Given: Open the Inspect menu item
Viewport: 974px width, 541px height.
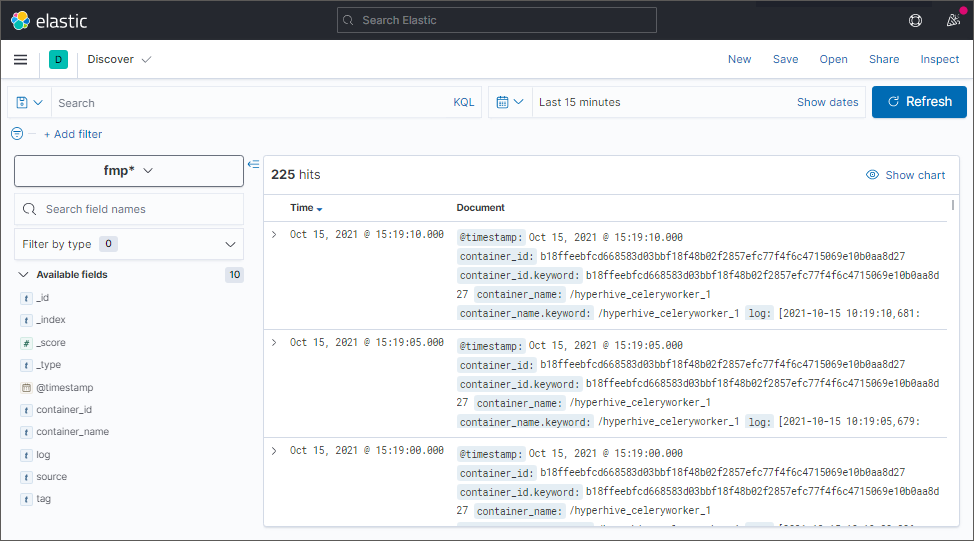Looking at the screenshot, I should (939, 59).
